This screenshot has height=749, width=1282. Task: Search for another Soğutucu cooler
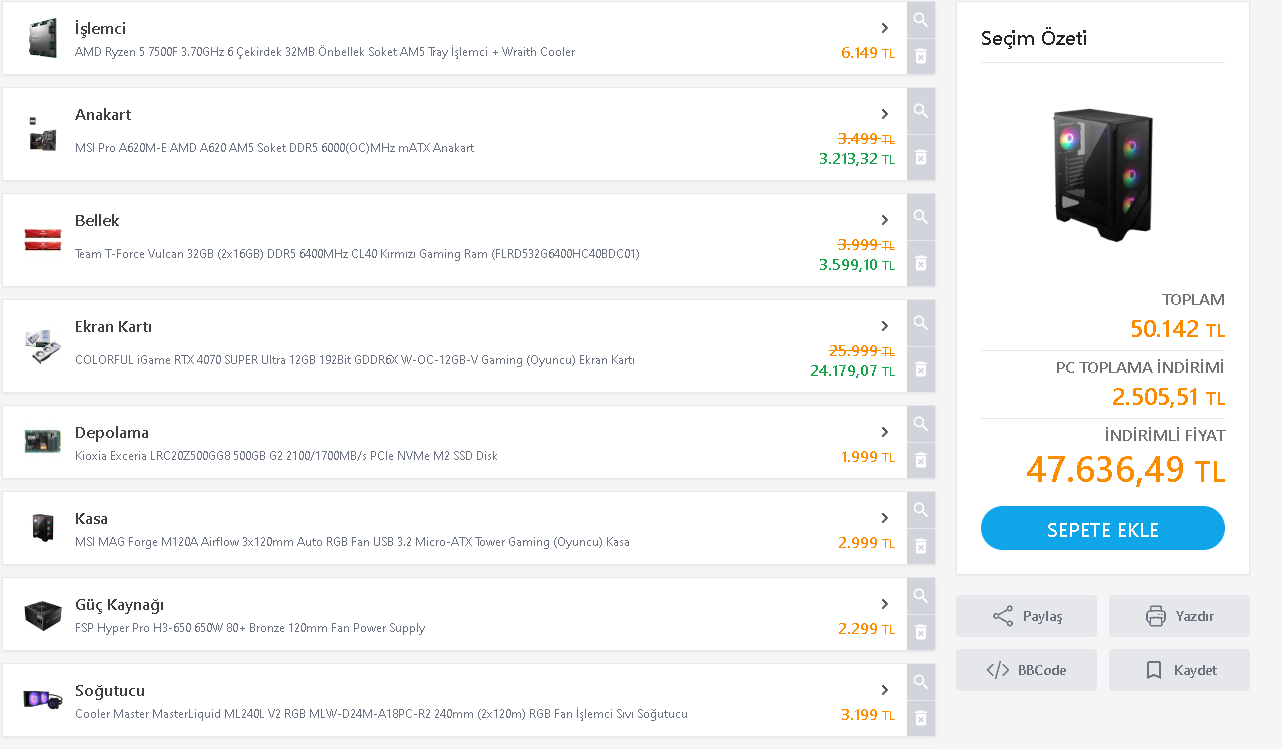pyautogui.click(x=921, y=682)
